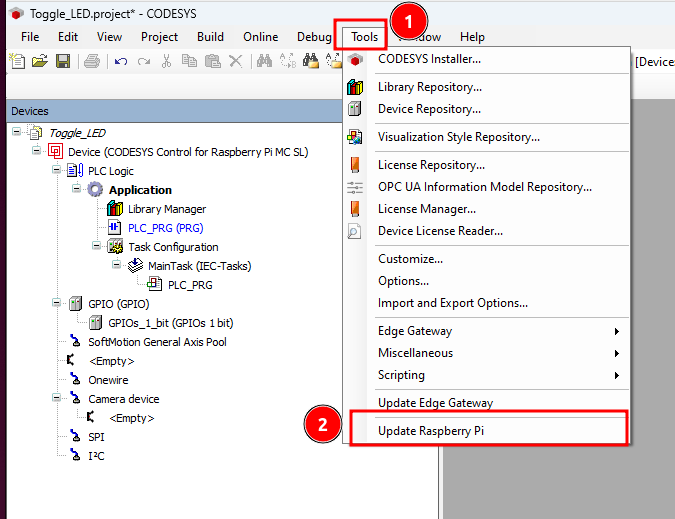
Task: Select Library Manager tree item
Action: [x=167, y=209]
